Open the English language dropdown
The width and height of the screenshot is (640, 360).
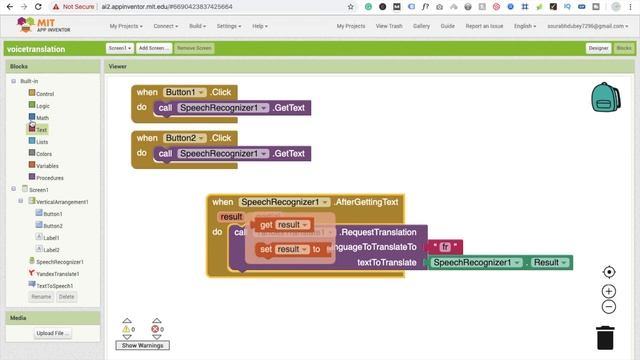click(x=524, y=26)
